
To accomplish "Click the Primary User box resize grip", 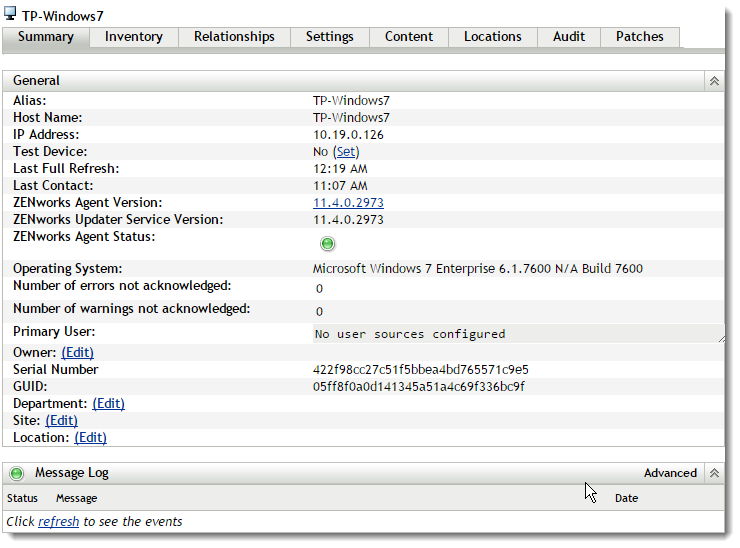I will coord(721,339).
